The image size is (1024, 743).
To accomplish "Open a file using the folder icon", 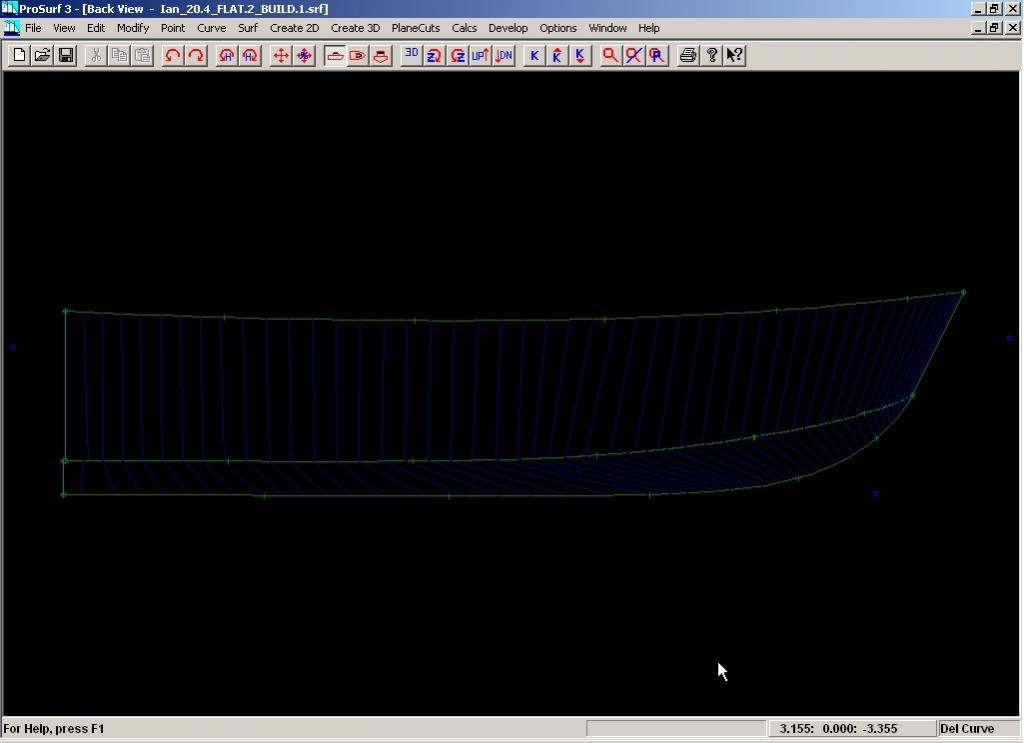I will click(x=42, y=56).
